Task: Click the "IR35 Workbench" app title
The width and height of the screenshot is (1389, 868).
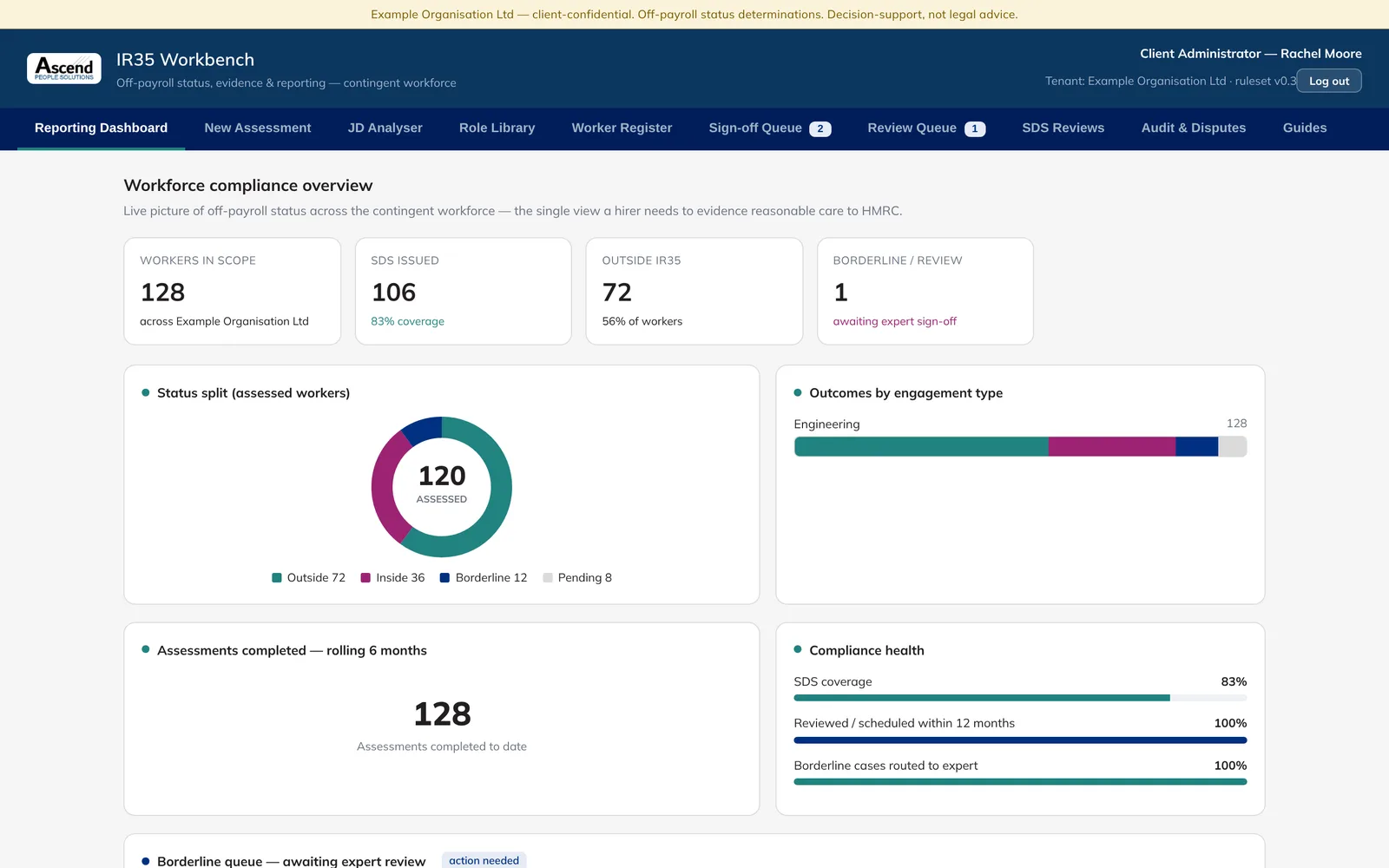Action: pos(186,60)
